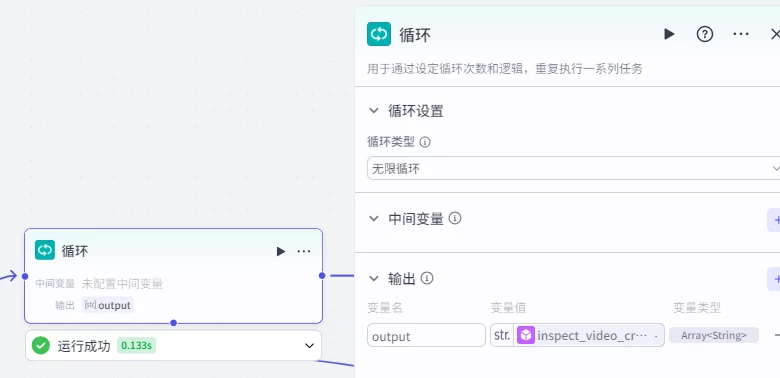Collapse the 输出 section
The width and height of the screenshot is (780, 378).
pyautogui.click(x=374, y=279)
